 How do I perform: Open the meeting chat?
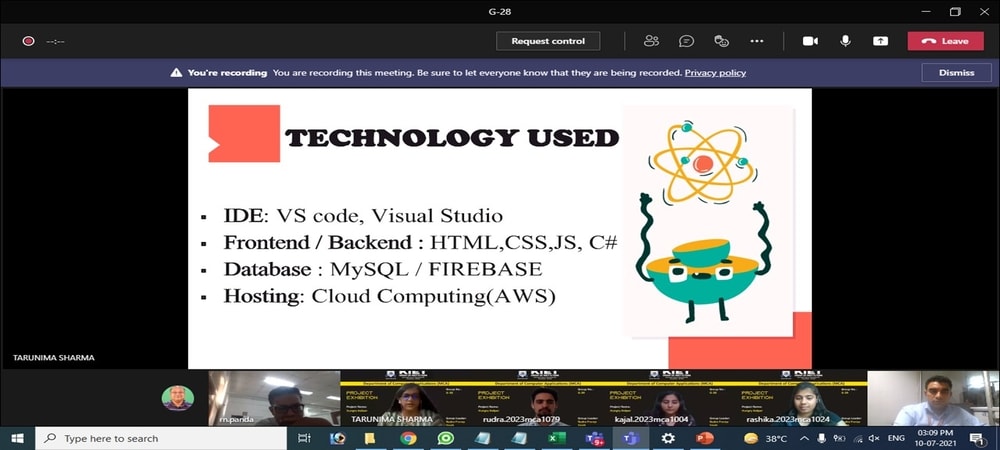click(x=686, y=41)
